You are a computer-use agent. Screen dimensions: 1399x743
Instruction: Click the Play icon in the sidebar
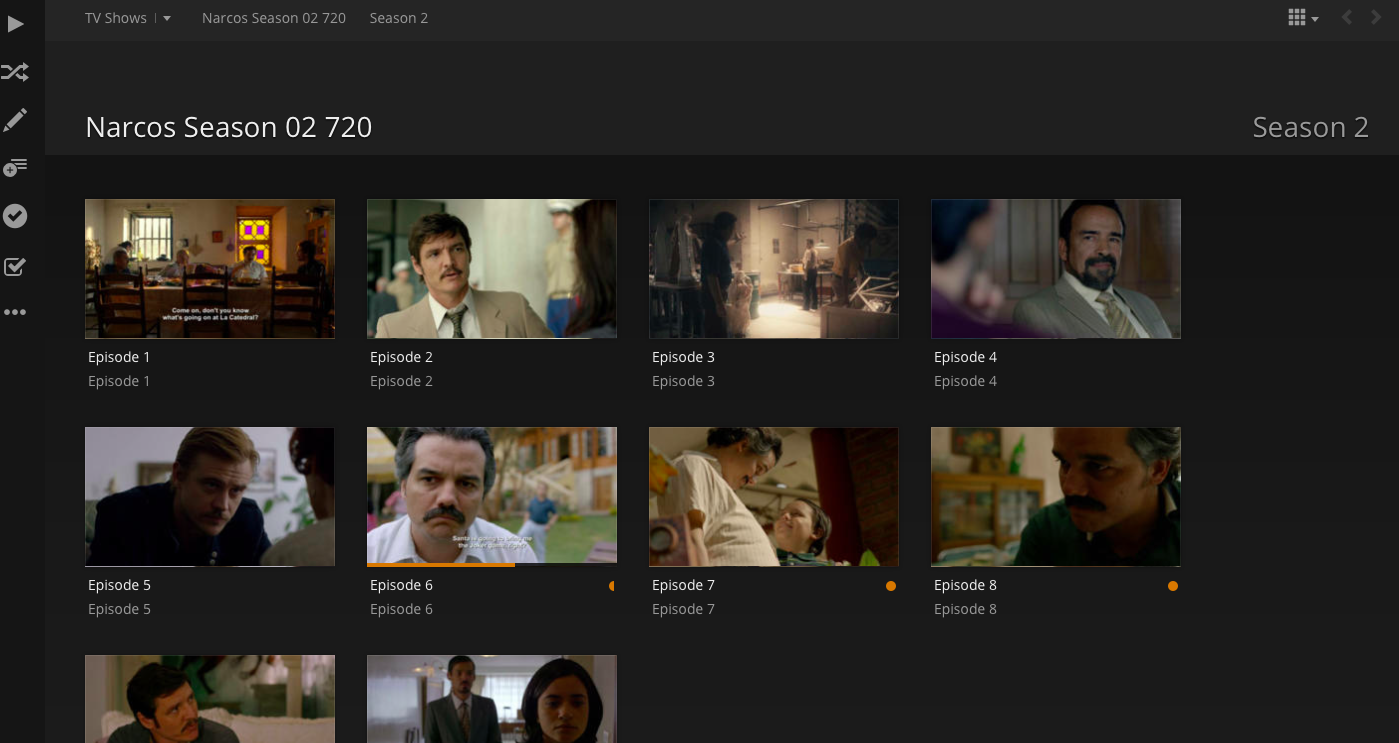(x=15, y=24)
